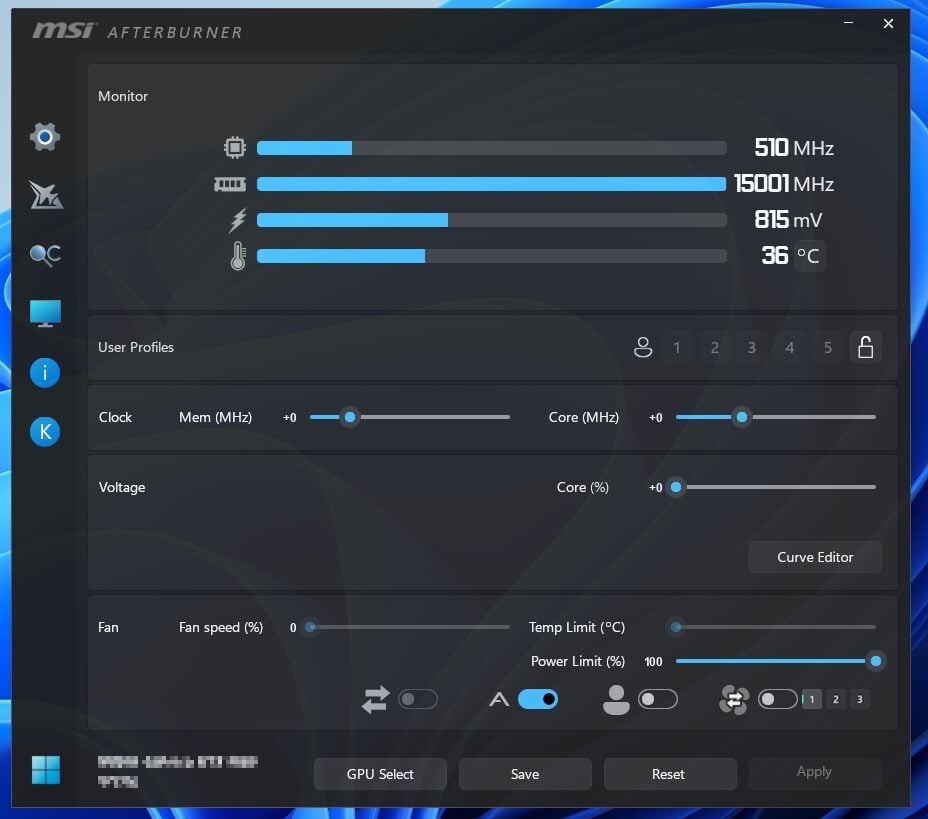Click the Windows Start button in the corner

point(44,770)
